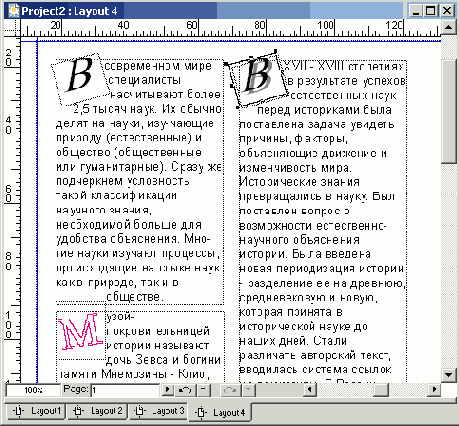
Task: Click the undo arrow button
Action: pos(185,389)
